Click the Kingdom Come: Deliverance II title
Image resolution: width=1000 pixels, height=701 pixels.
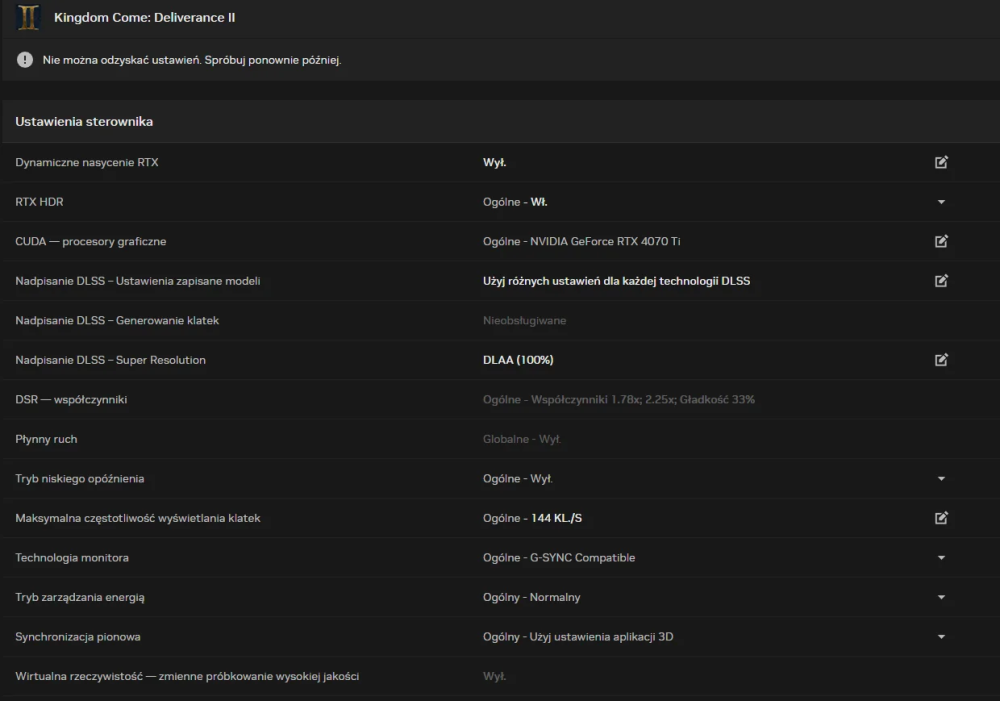click(x=145, y=17)
